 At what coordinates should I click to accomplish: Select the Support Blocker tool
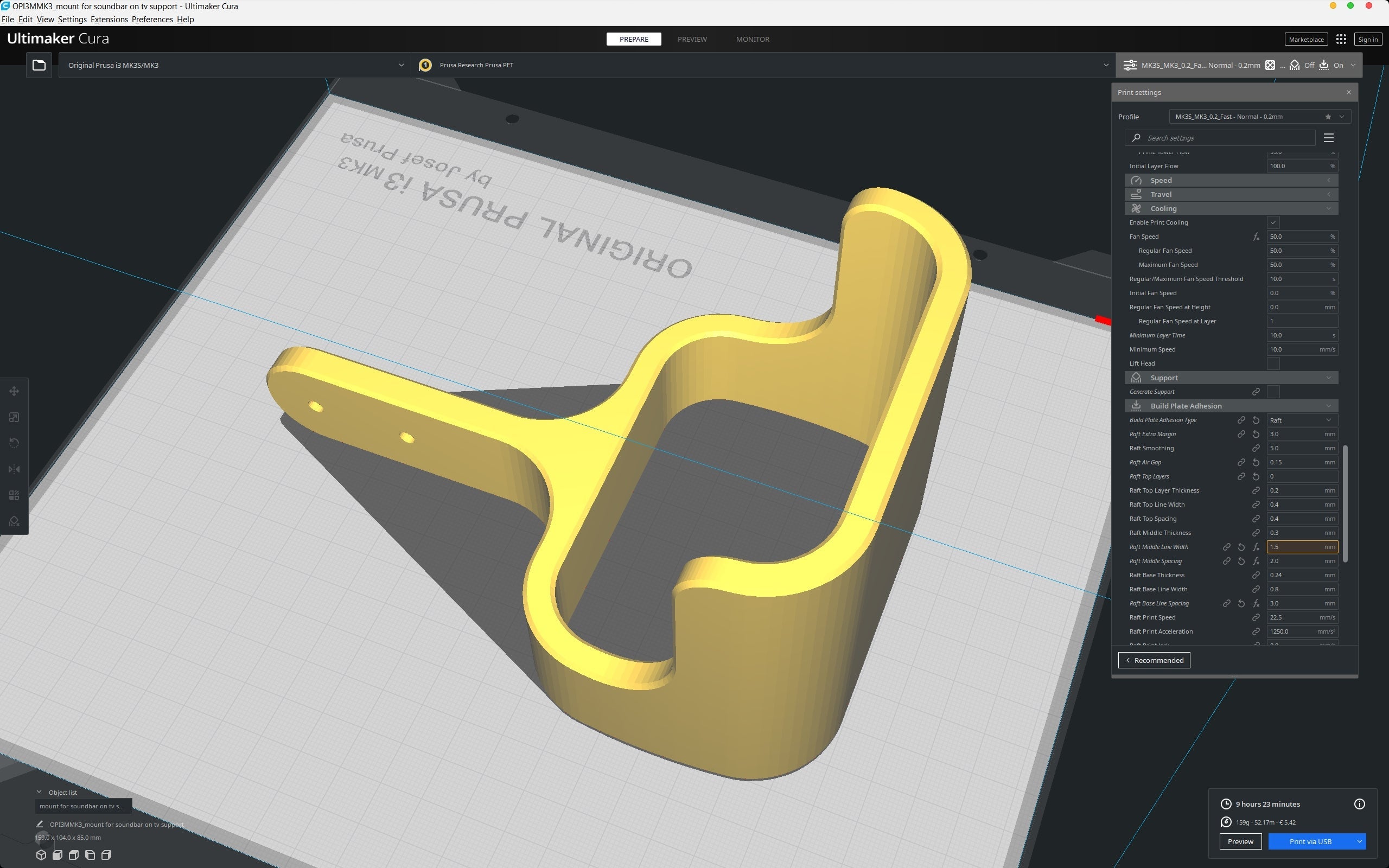[14, 521]
